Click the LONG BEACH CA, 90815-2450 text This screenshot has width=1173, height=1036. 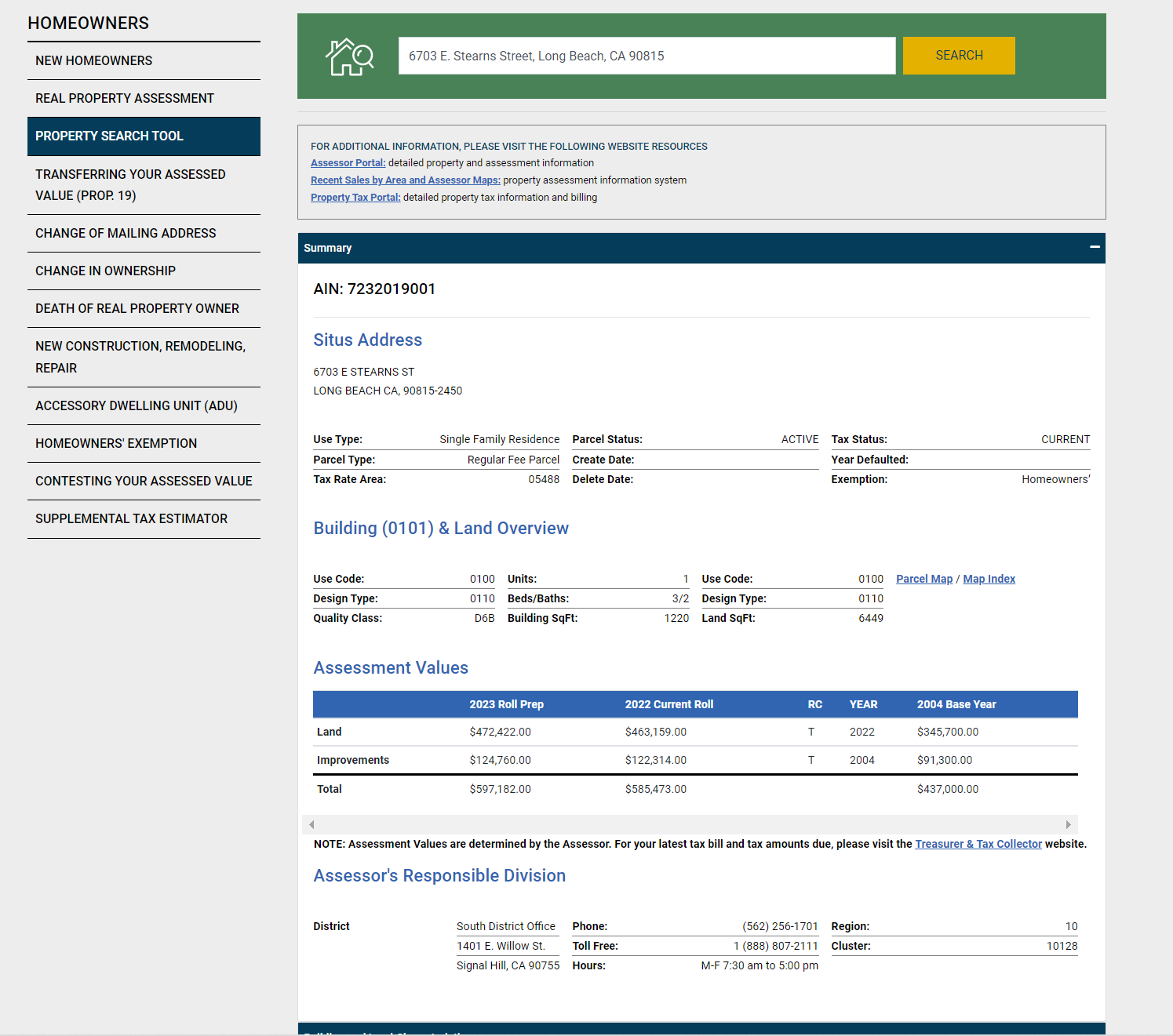[x=388, y=391]
